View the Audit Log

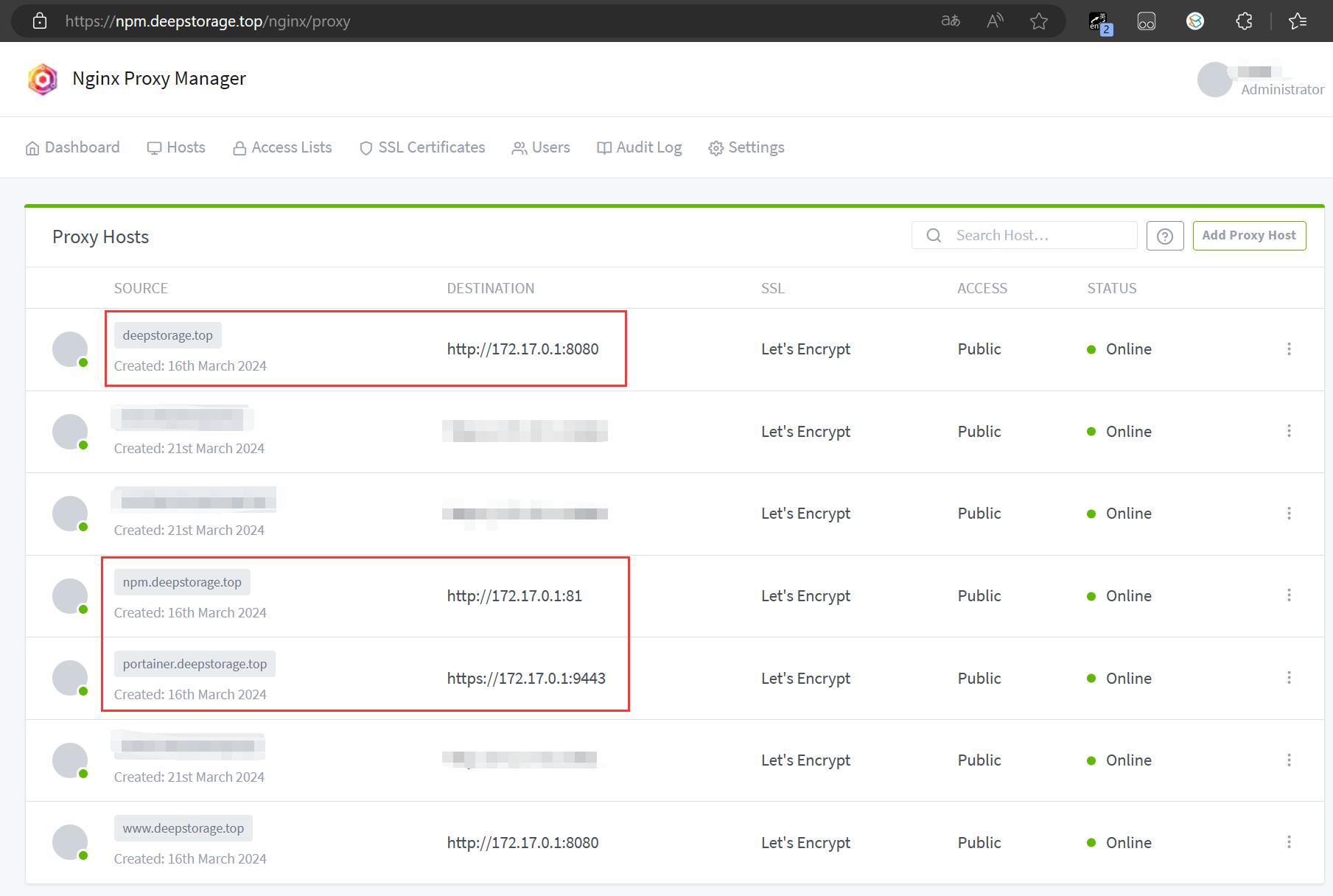point(639,147)
